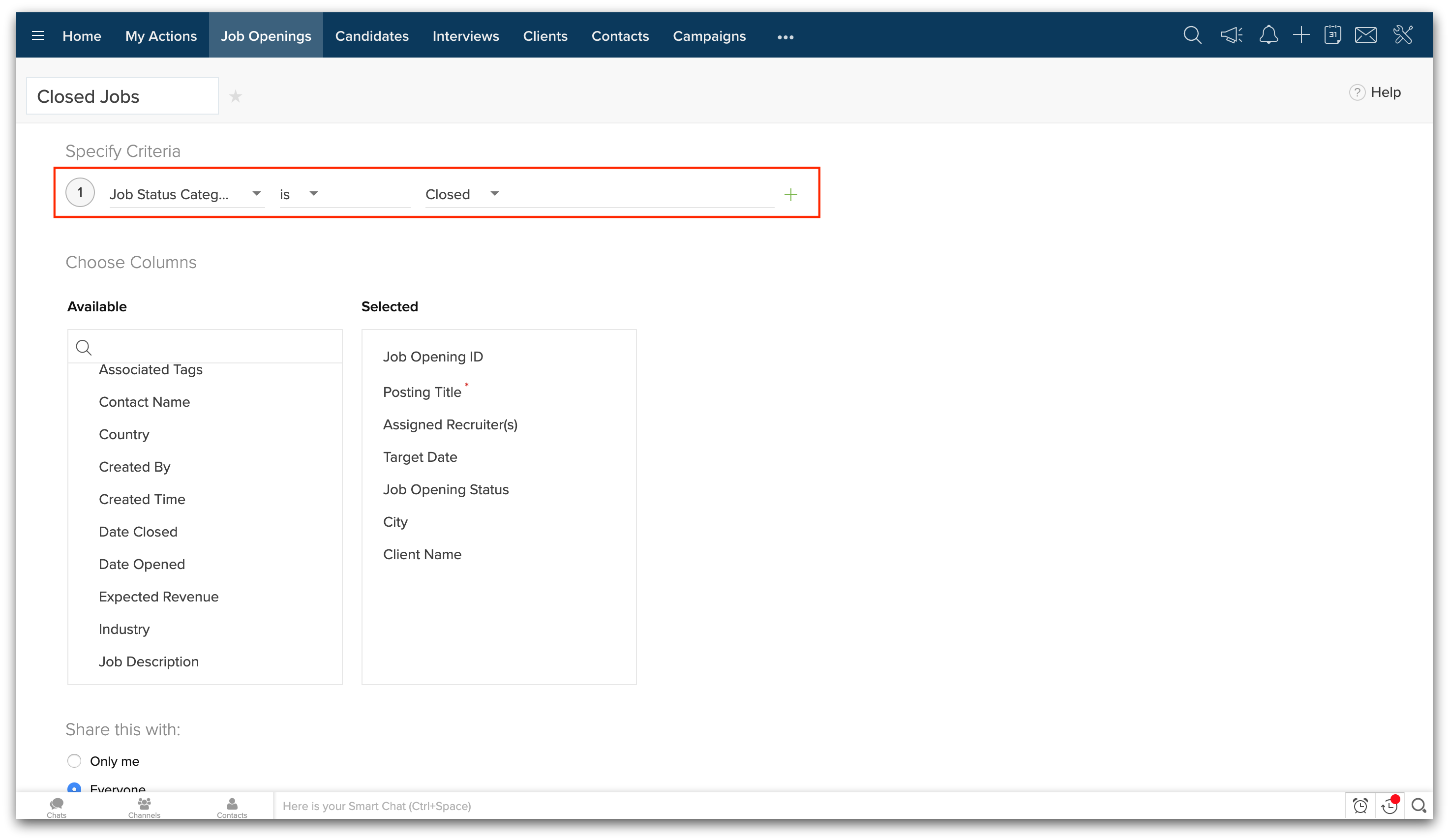Screen dimensions: 1450x840
Task: Click the plus quick-create icon in header
Action: (x=1301, y=36)
